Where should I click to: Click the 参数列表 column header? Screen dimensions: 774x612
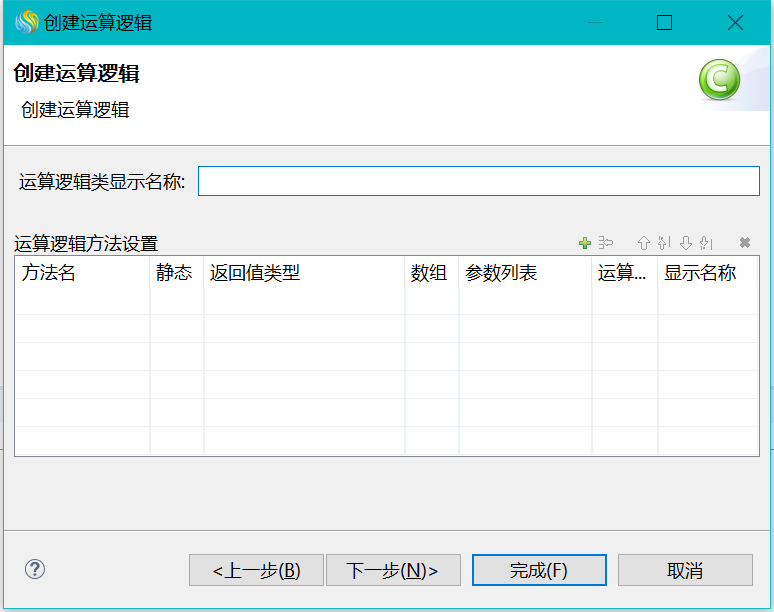(x=524, y=273)
